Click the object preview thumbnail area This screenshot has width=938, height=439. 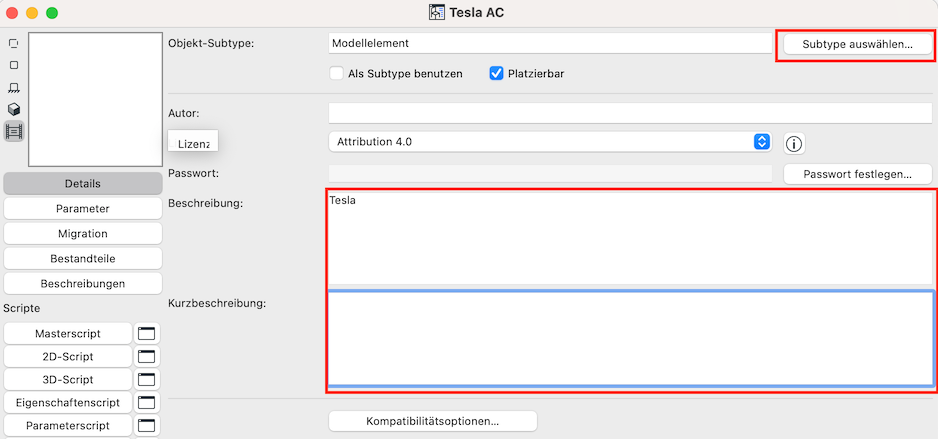[95, 99]
